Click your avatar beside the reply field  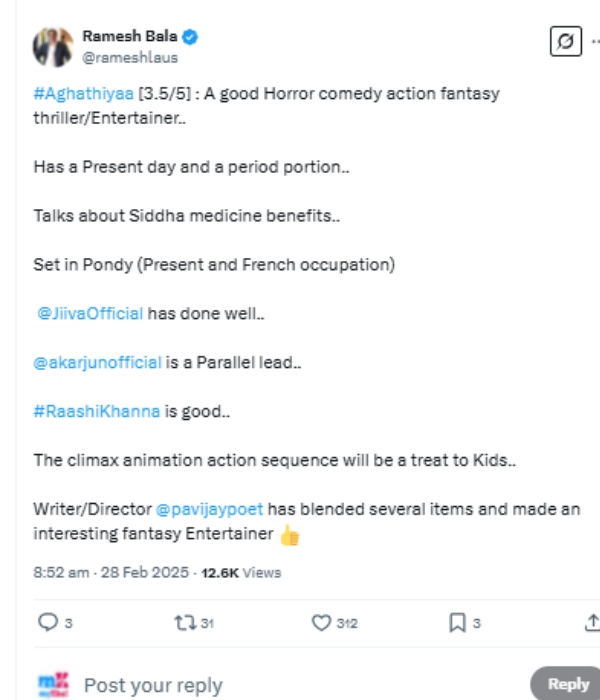click(52, 684)
